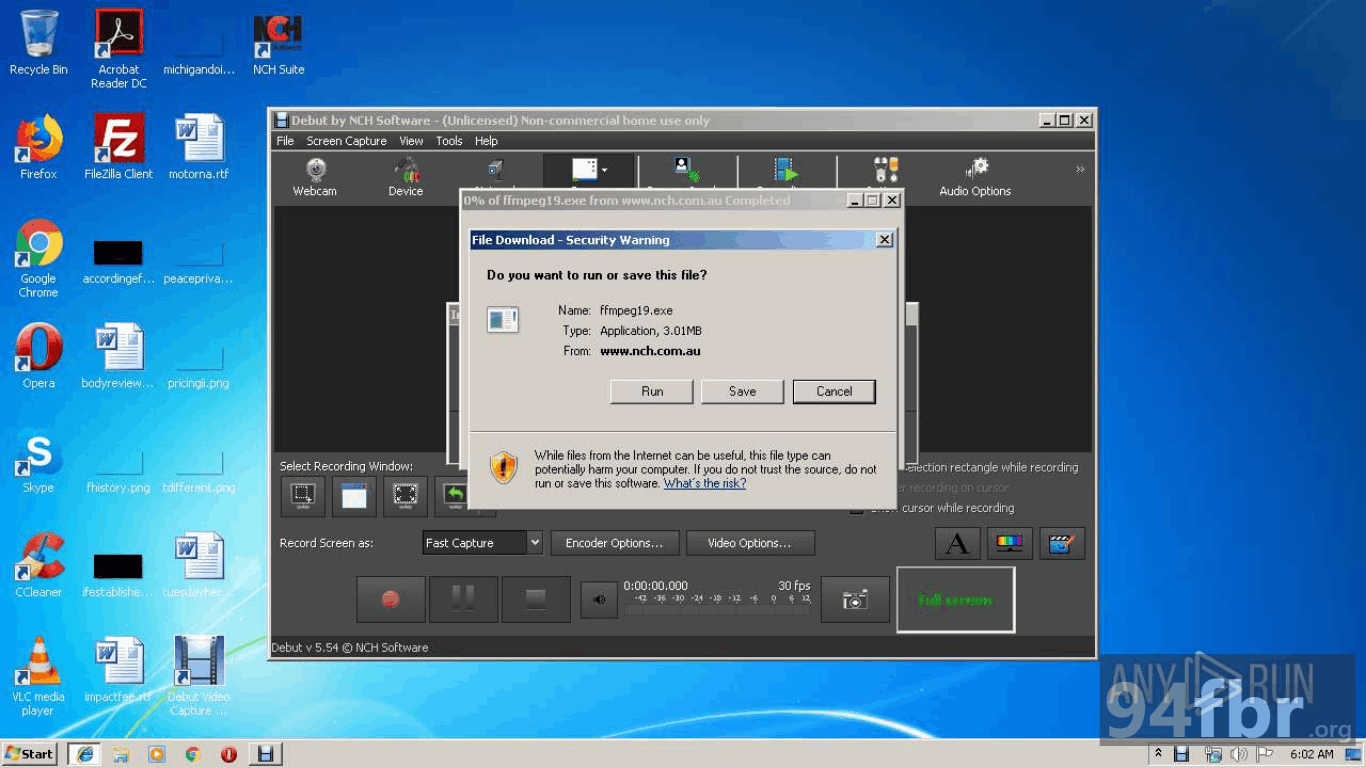1366x768 pixels.
Task: Select the bodyreview document on desktop
Action: (119, 356)
